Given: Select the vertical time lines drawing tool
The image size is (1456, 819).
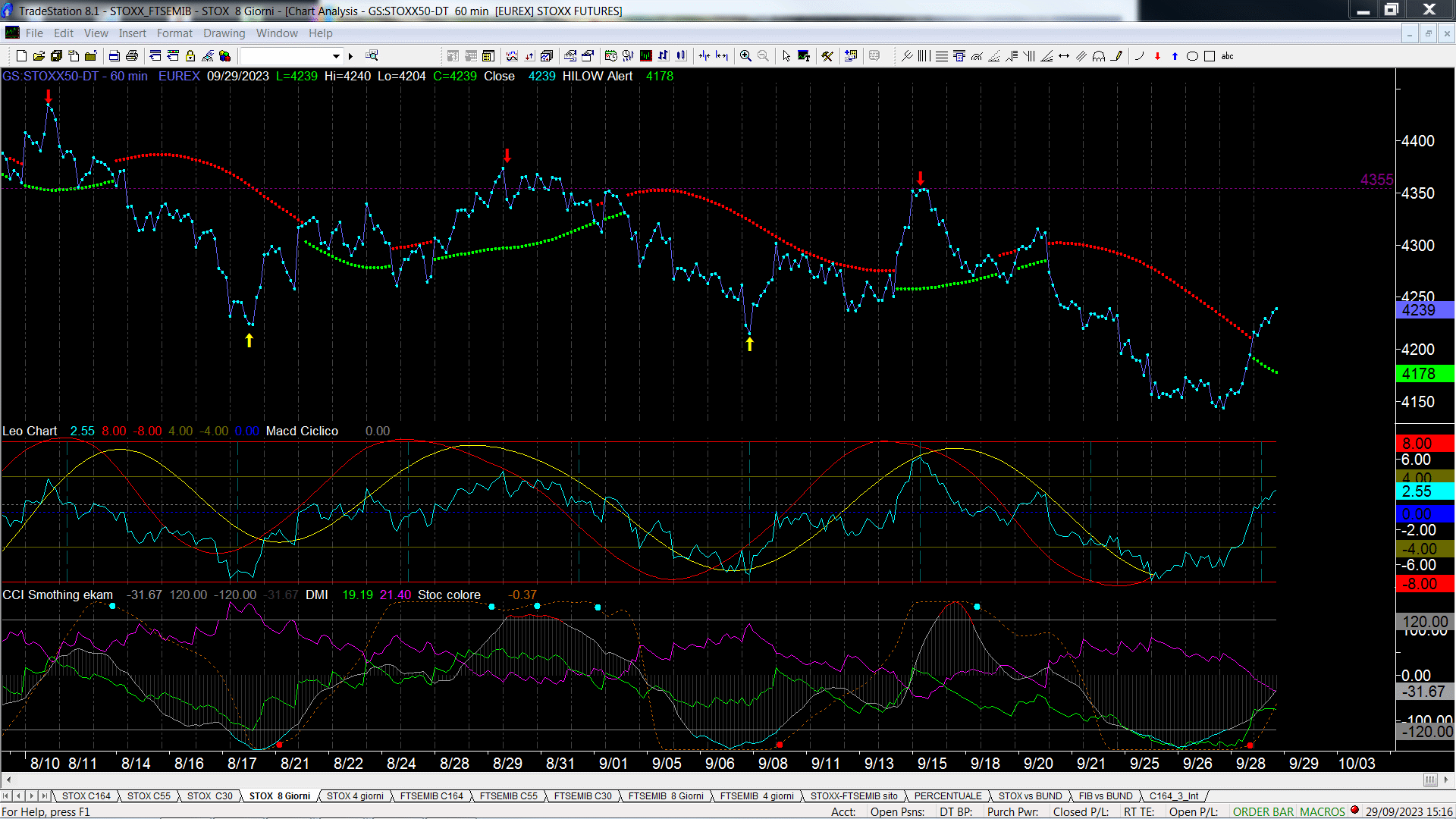Looking at the screenshot, I should [924, 56].
